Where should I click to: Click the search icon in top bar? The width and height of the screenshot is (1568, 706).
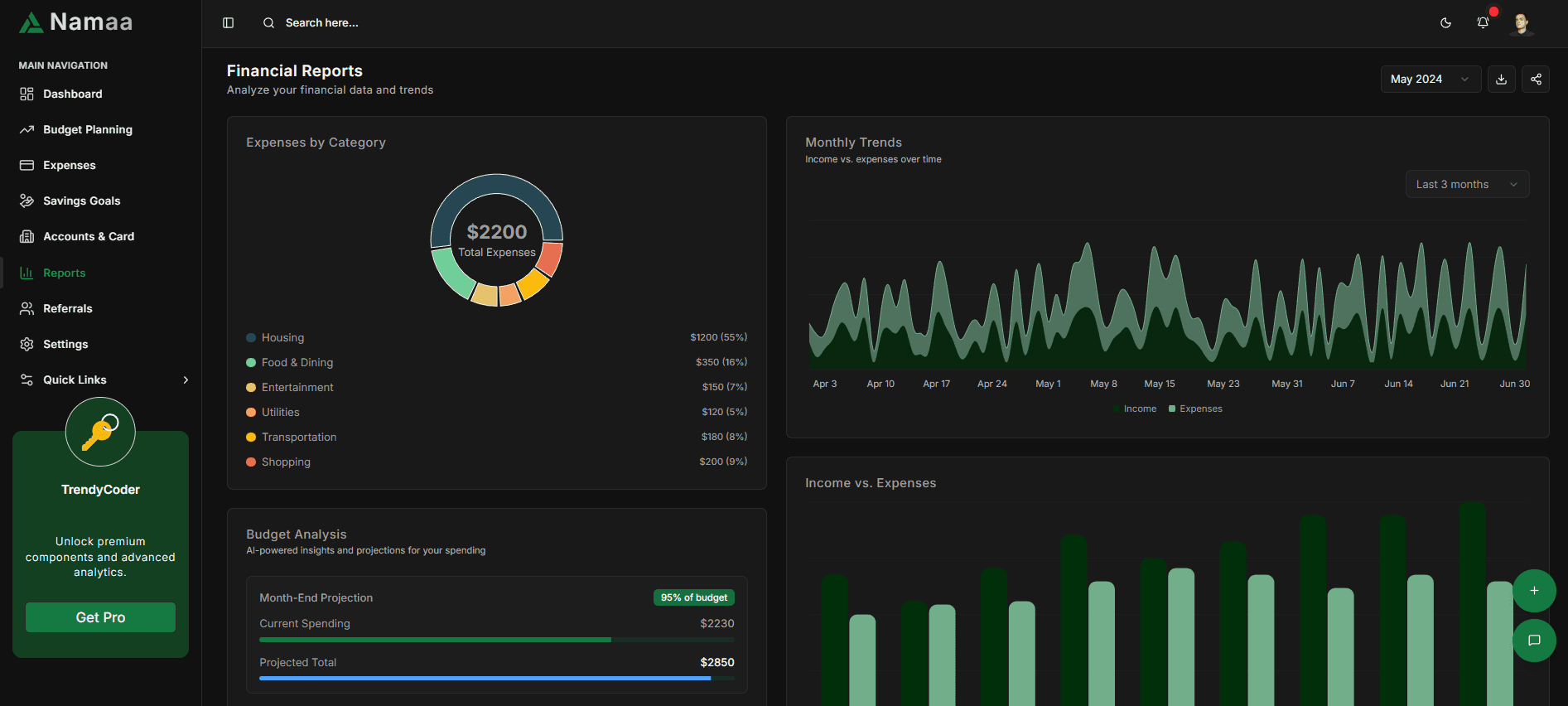coord(268,23)
